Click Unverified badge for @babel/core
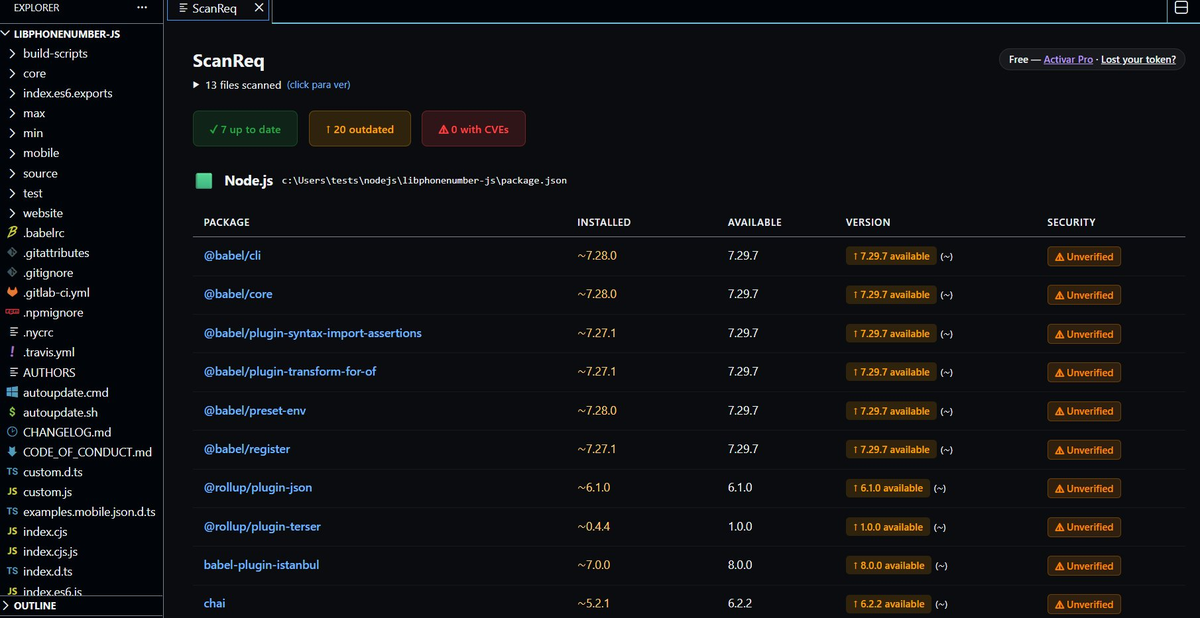This screenshot has height=618, width=1200. click(x=1084, y=295)
